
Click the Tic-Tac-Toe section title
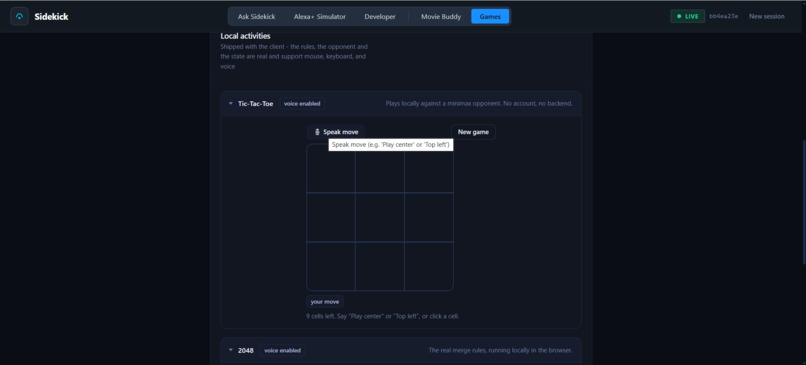[255, 103]
